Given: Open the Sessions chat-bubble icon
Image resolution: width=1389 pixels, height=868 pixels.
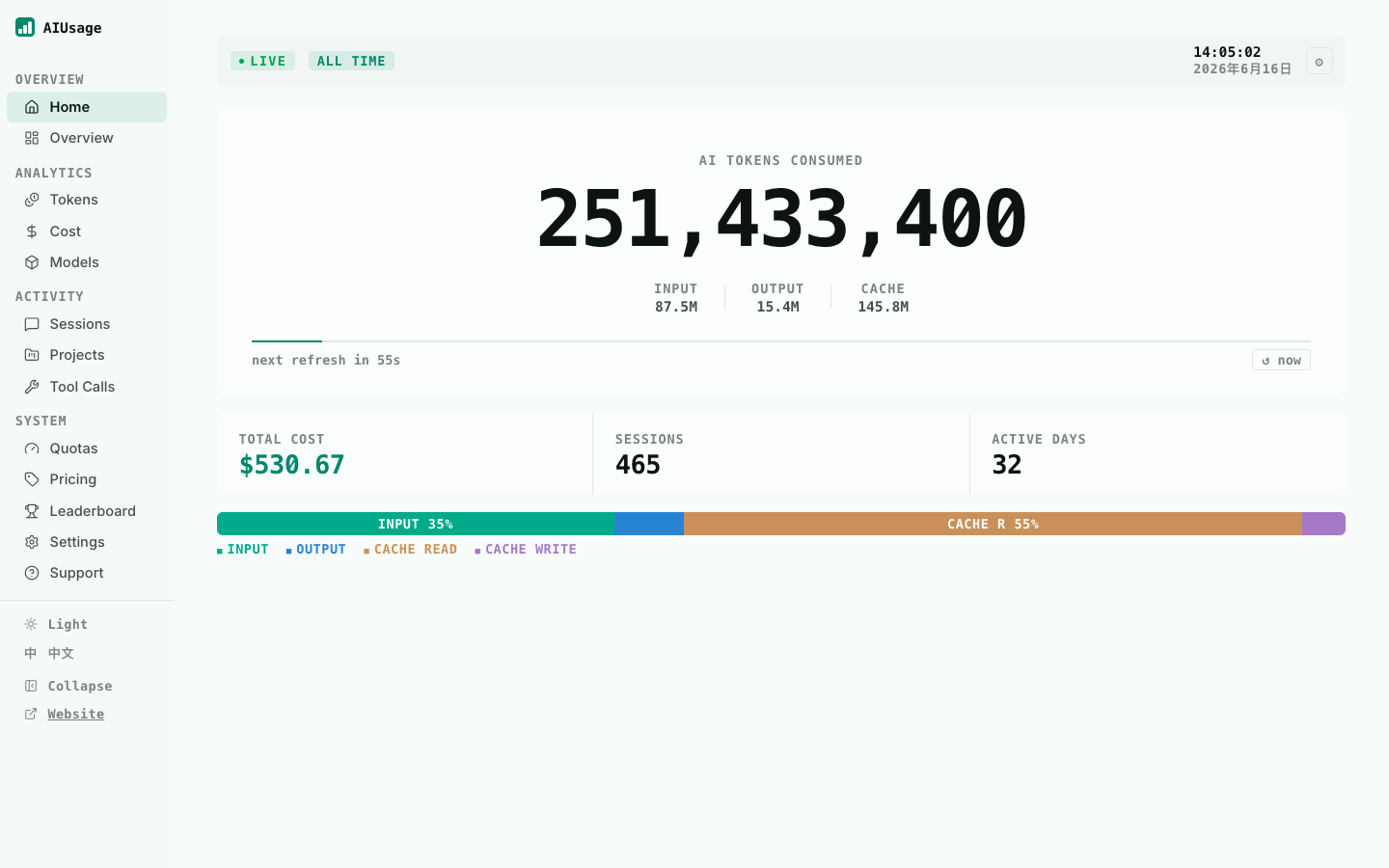Looking at the screenshot, I should tap(32, 324).
